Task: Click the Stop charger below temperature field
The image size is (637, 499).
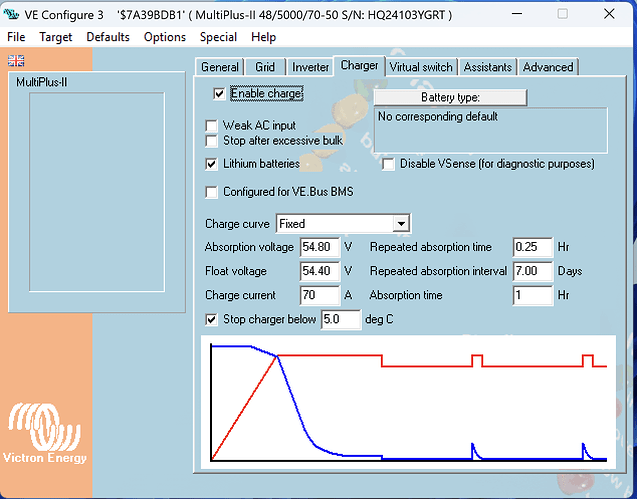Action: click(341, 319)
